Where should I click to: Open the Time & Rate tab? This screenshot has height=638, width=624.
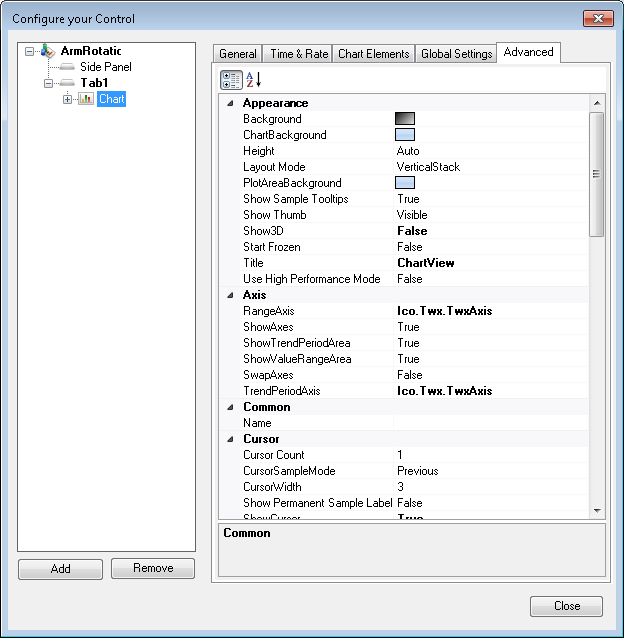coord(298,54)
